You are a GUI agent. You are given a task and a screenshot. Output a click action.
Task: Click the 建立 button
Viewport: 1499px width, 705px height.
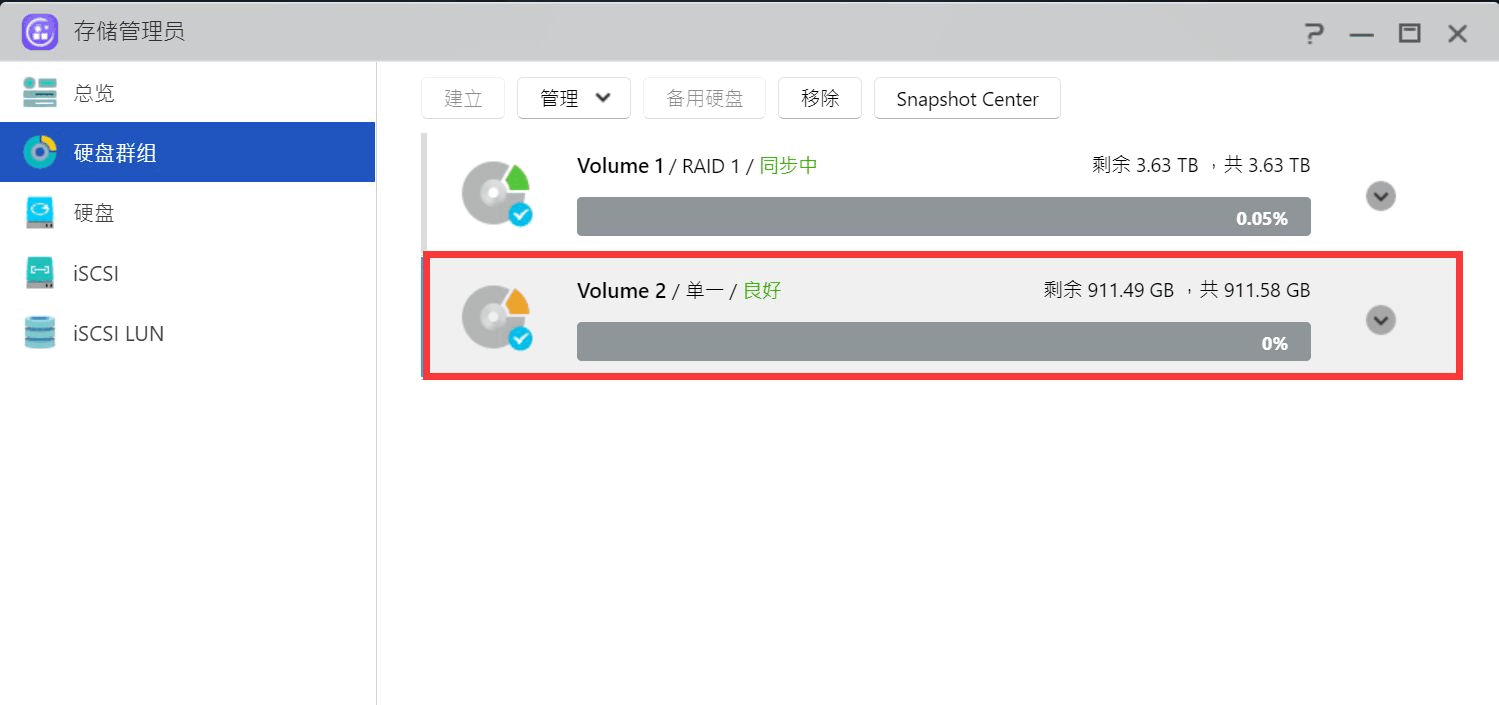[x=463, y=98]
